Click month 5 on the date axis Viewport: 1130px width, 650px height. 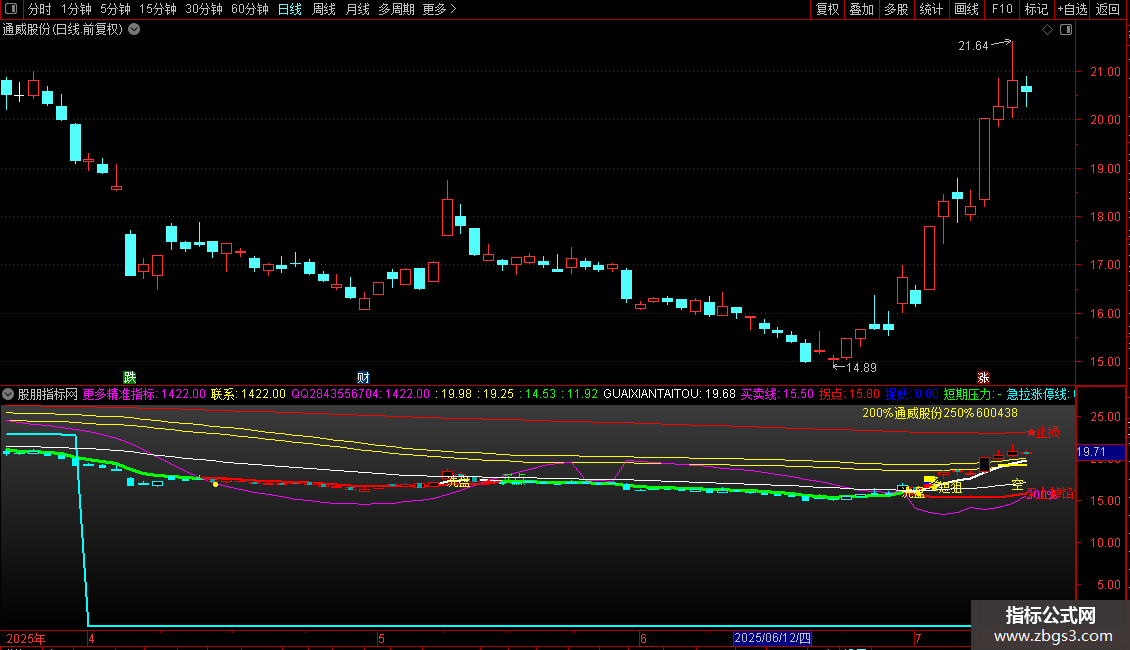tap(381, 638)
